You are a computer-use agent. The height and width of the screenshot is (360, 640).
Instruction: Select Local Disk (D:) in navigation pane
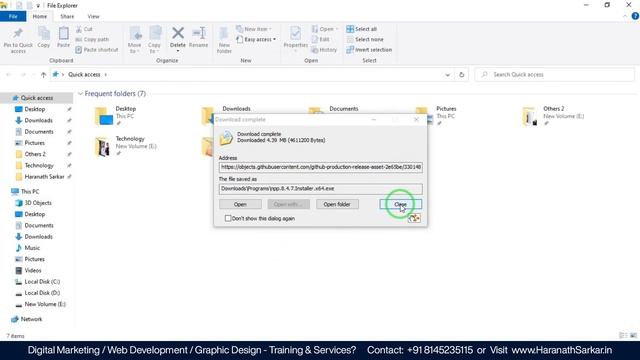[x=42, y=293]
